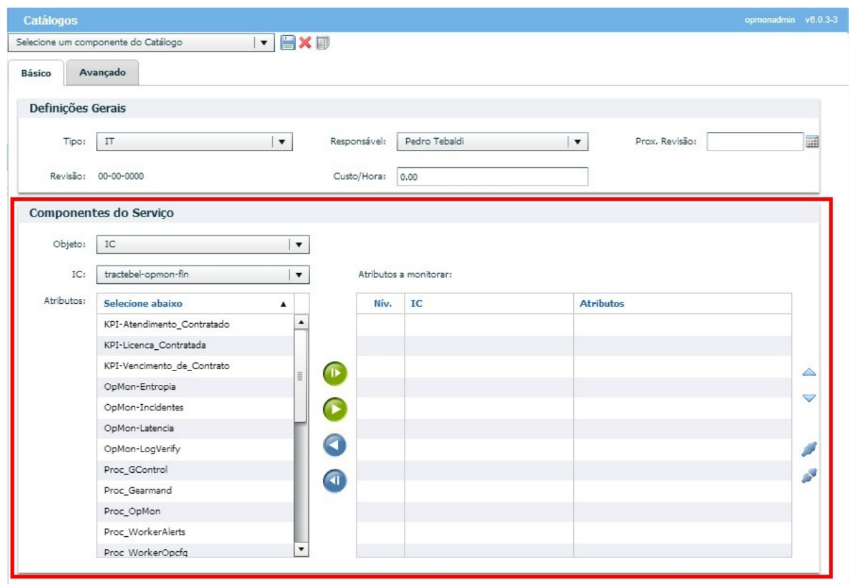The width and height of the screenshot is (858, 587).
Task: Click the list icon beside the red X
Action: coord(322,43)
